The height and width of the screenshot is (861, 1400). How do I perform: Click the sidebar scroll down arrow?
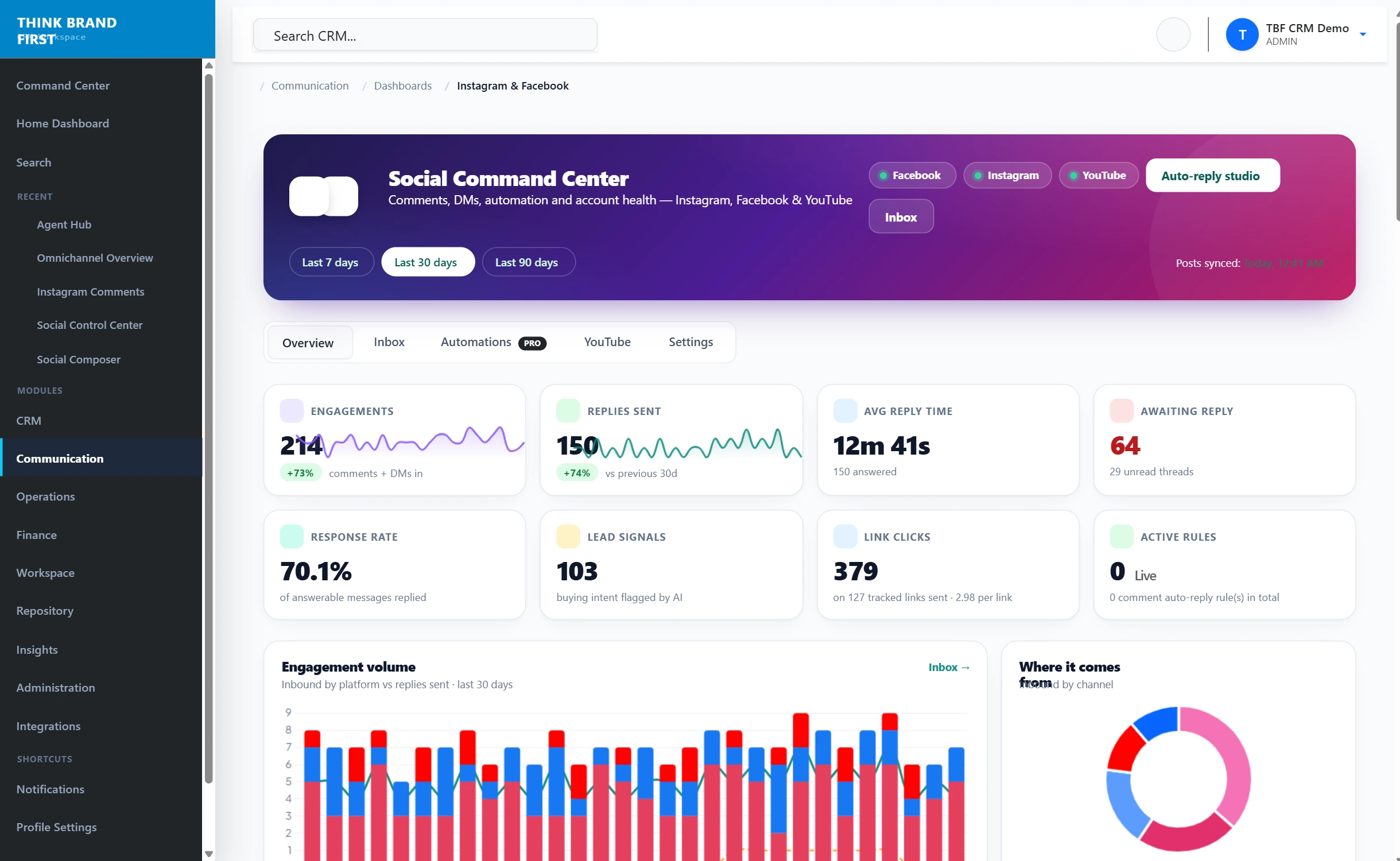click(x=209, y=854)
